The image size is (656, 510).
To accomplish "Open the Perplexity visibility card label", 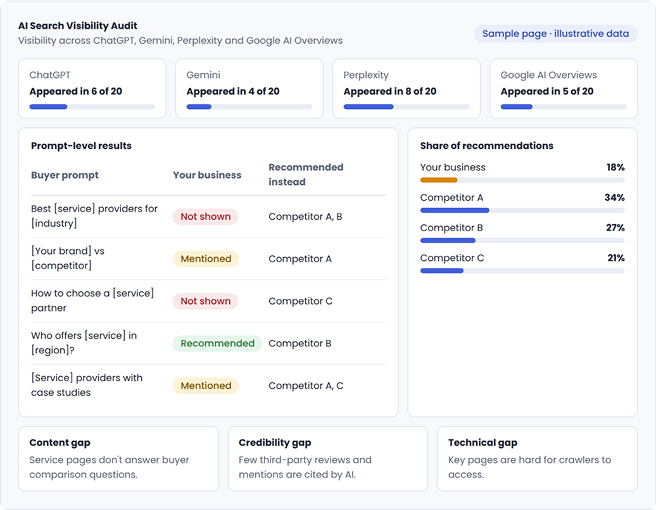I will pyautogui.click(x=366, y=75).
